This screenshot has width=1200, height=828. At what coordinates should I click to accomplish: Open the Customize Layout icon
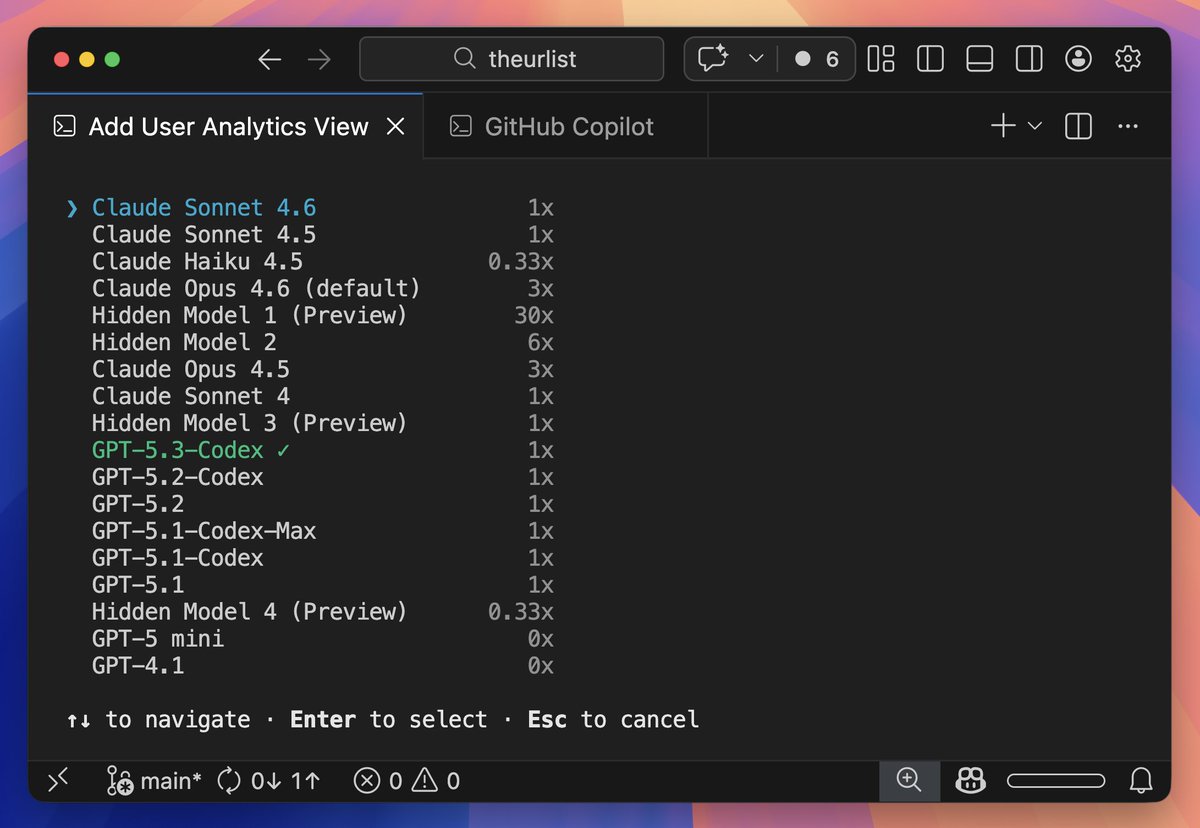[881, 59]
